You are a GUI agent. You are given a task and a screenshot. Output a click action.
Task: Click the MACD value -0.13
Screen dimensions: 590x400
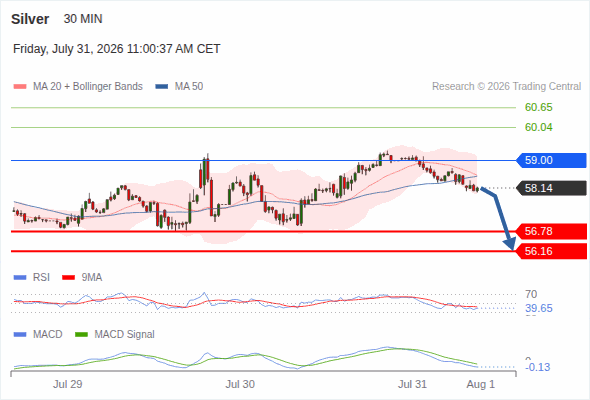point(538,367)
